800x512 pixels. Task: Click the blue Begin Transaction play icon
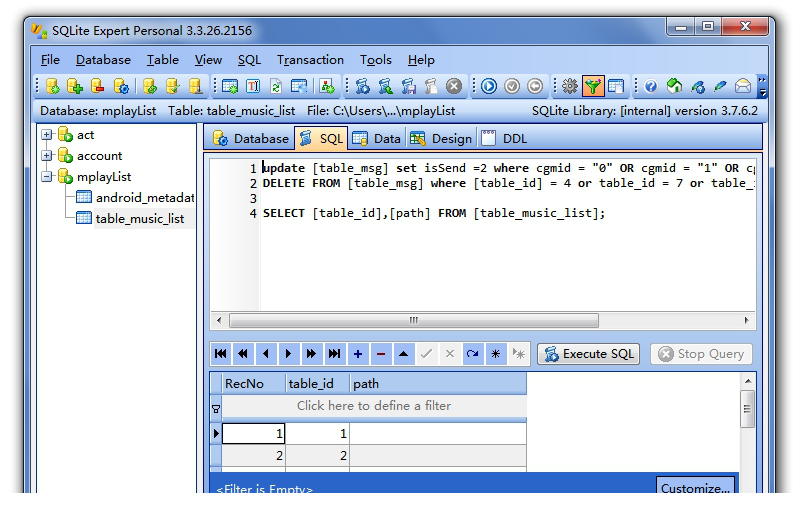489,86
